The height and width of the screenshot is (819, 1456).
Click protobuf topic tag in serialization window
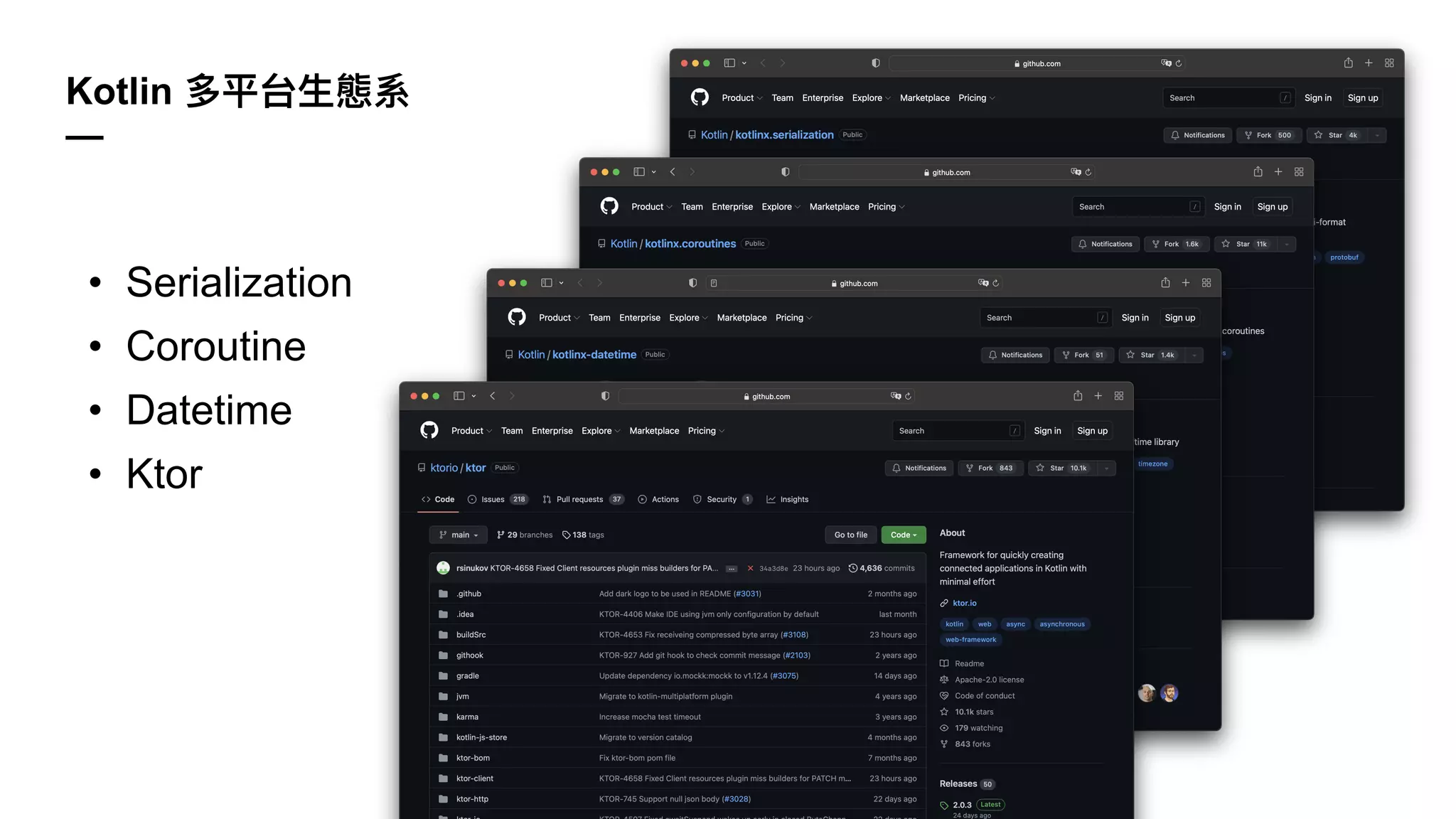point(1344,257)
